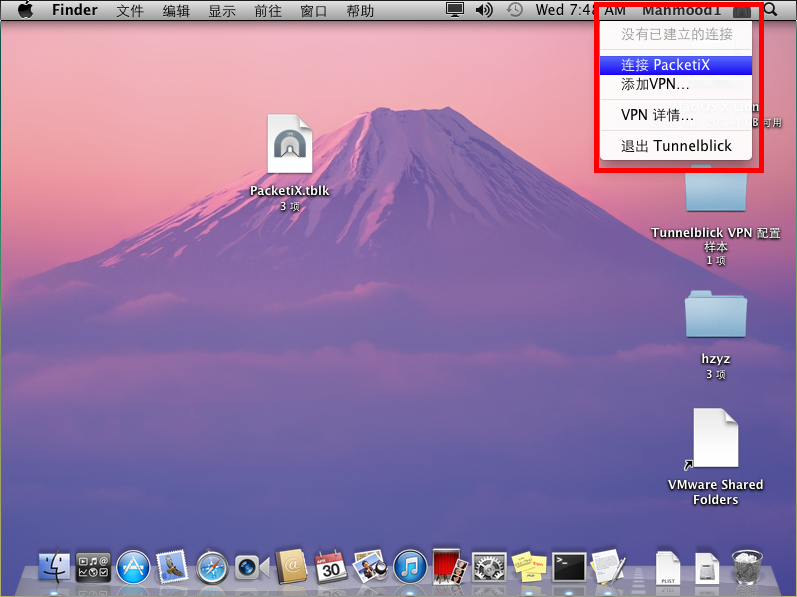
Task: Launch Safari from the Dock
Action: pyautogui.click(x=212, y=567)
